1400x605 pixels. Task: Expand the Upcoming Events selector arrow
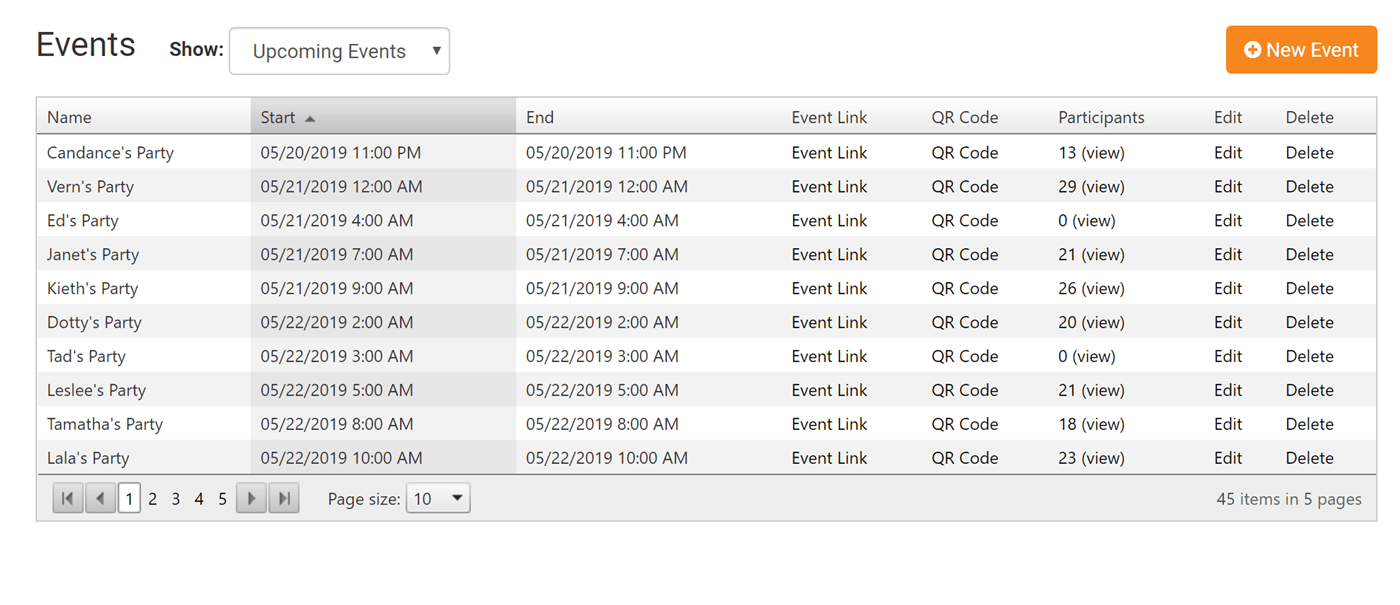pyautogui.click(x=434, y=50)
